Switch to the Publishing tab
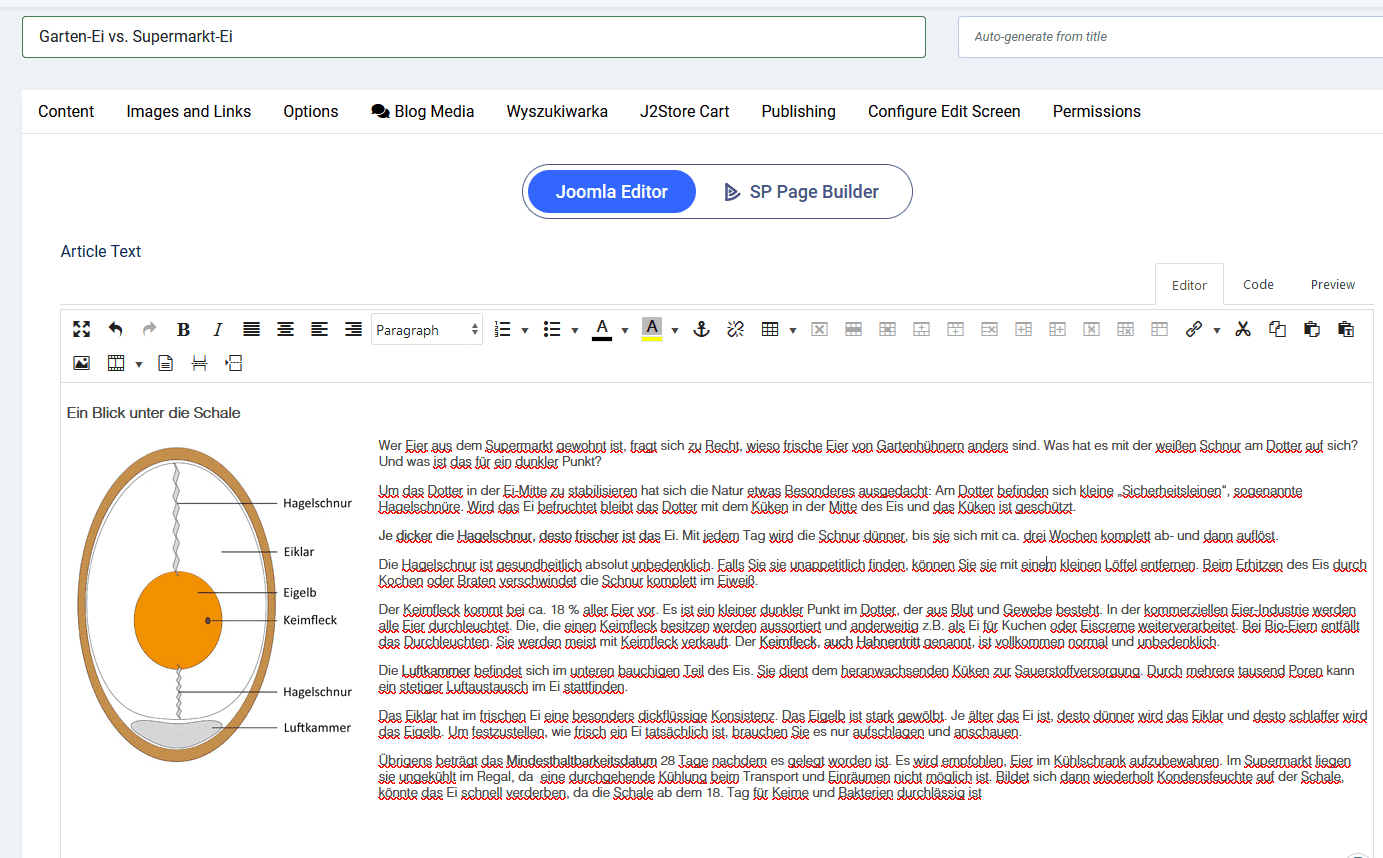 click(798, 111)
